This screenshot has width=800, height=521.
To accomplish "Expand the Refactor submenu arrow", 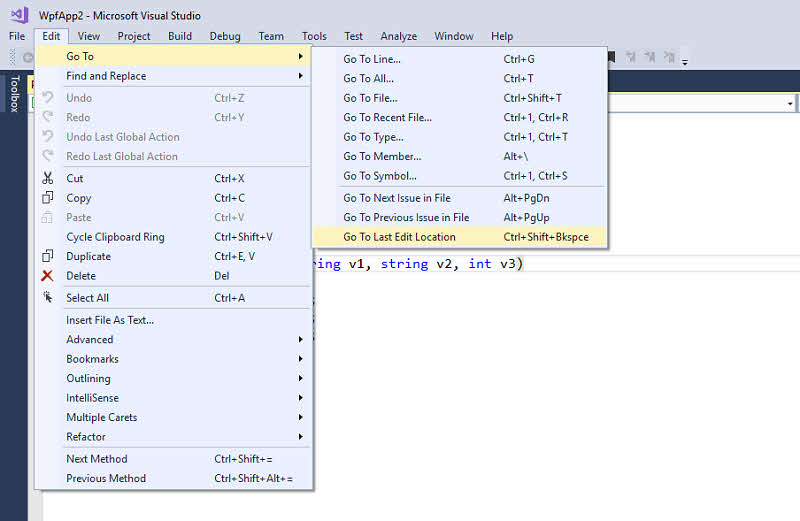I will (x=301, y=436).
